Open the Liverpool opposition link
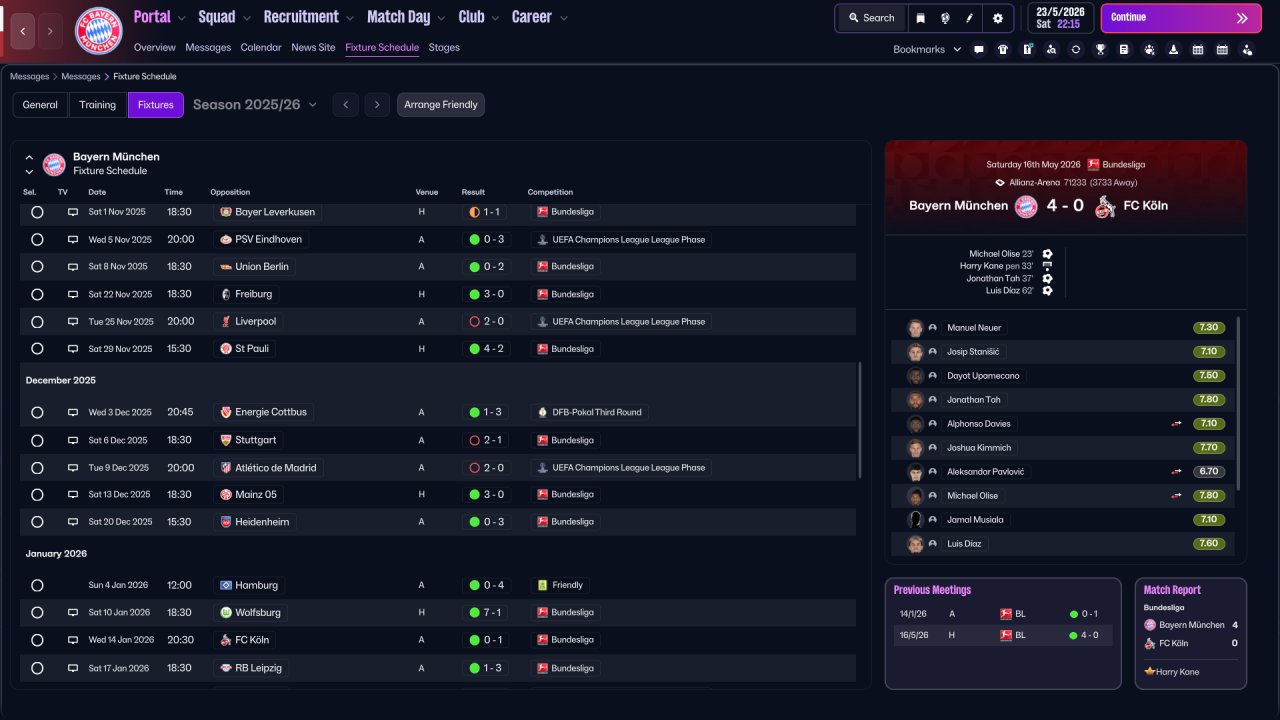 pos(255,322)
